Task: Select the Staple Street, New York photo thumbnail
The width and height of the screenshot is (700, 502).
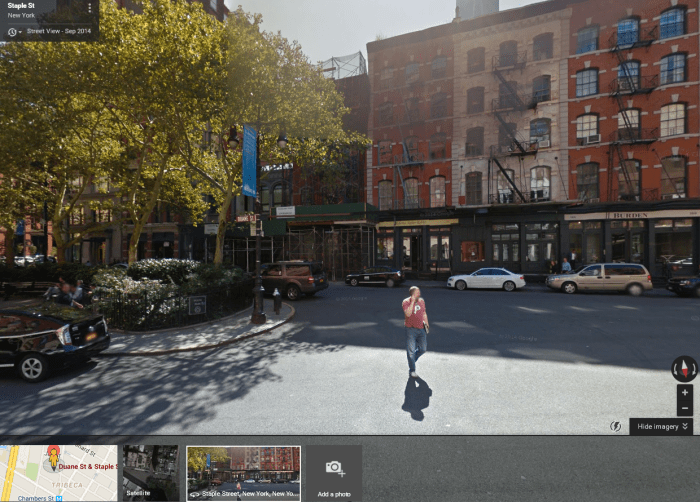Action: [243, 472]
